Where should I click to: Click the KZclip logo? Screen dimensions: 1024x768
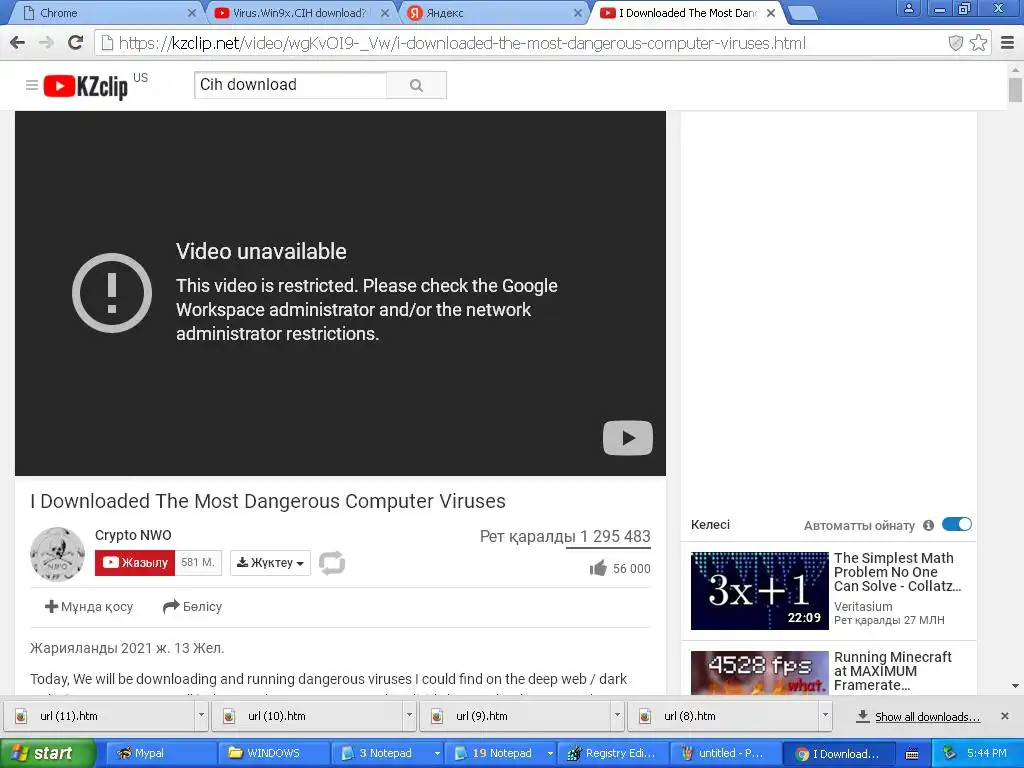[x=86, y=86]
